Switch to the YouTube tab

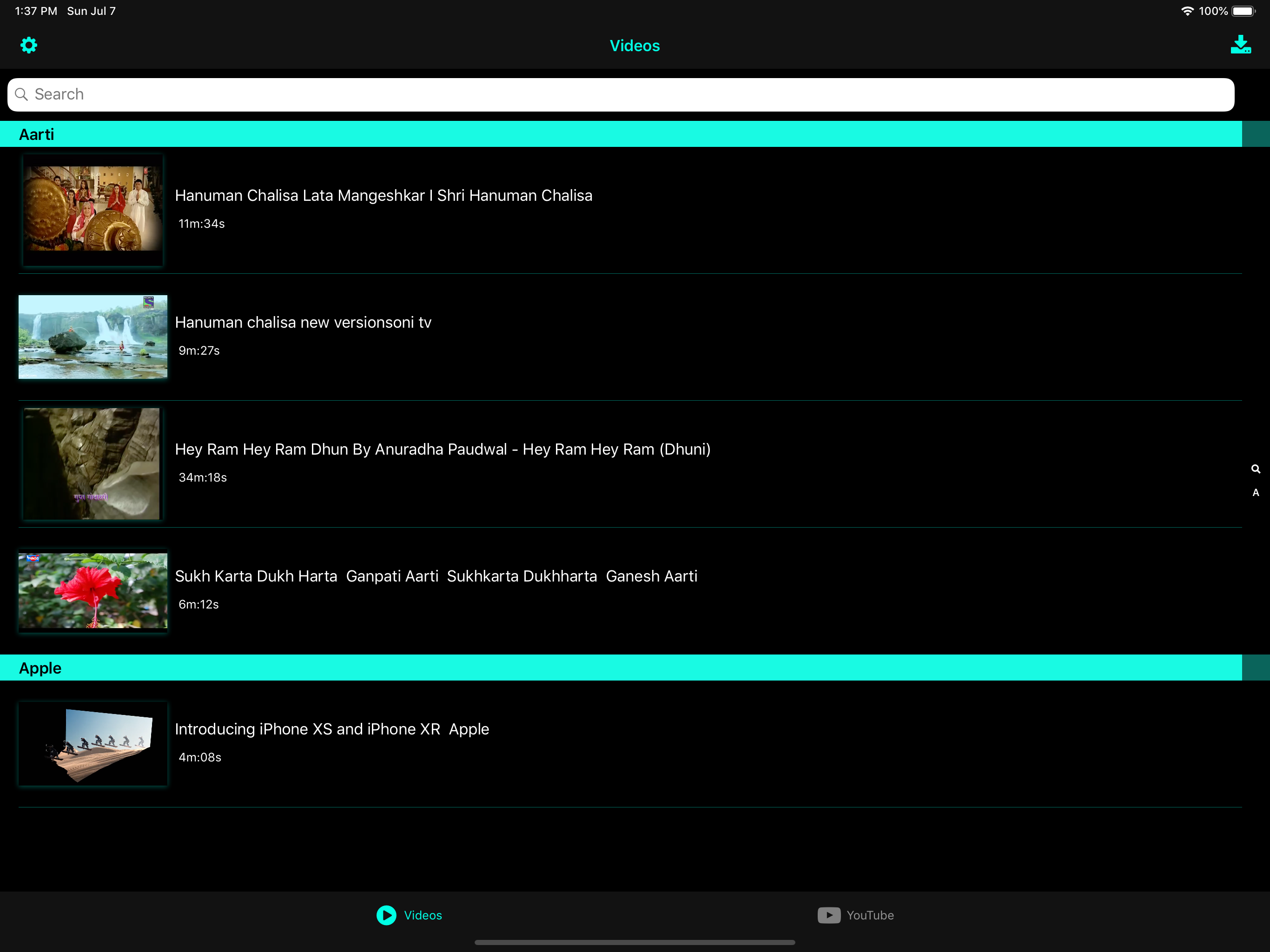click(x=855, y=915)
